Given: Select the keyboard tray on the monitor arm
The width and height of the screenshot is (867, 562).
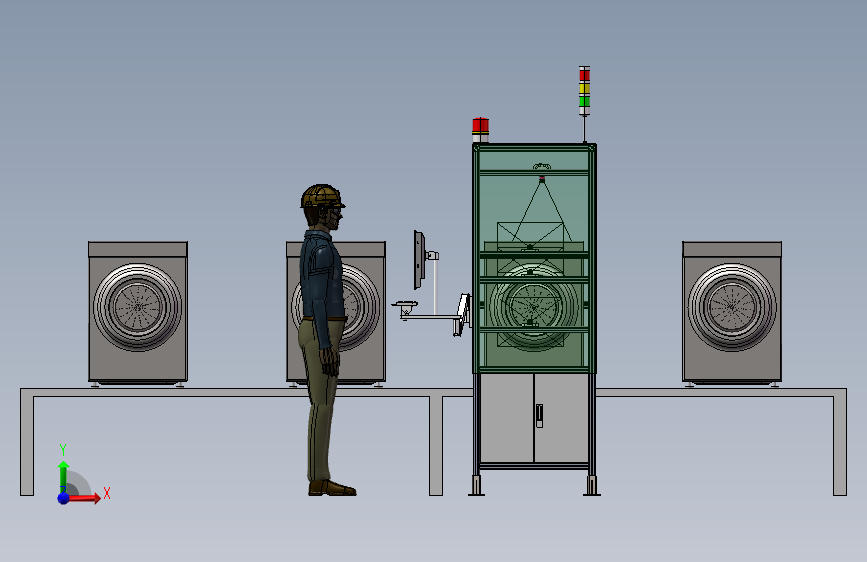Looking at the screenshot, I should [x=405, y=304].
